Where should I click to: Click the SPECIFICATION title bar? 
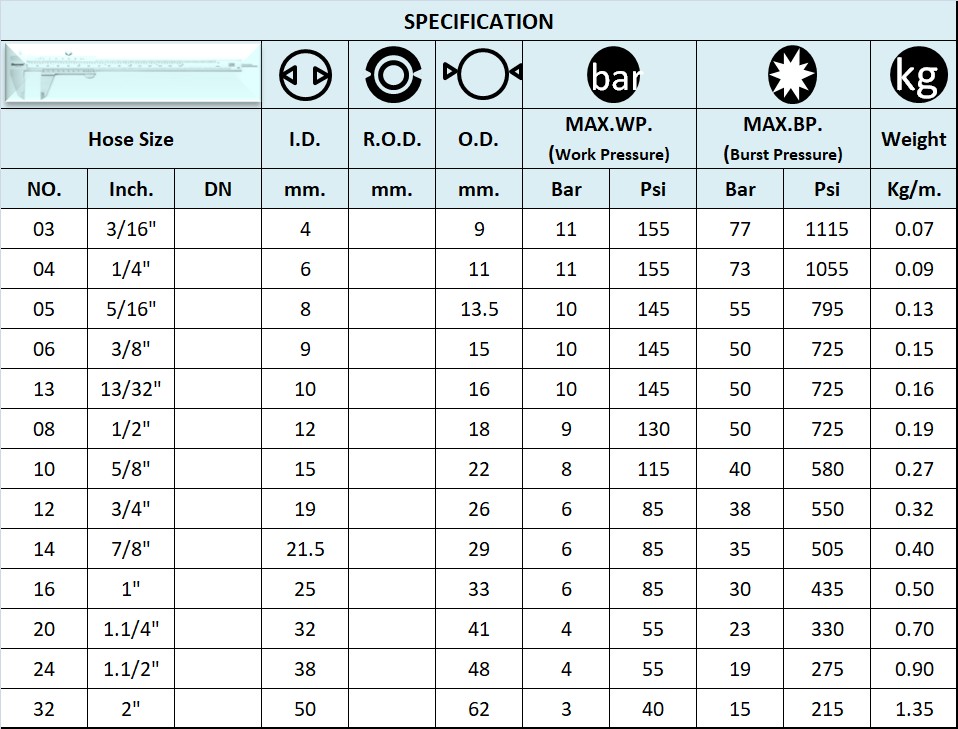[478, 21]
